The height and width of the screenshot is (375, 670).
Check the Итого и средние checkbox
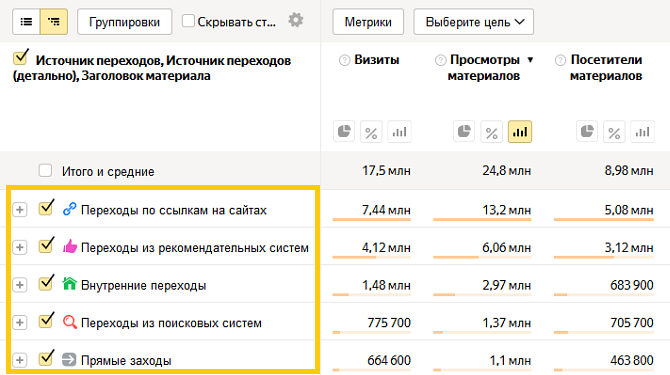click(x=45, y=170)
